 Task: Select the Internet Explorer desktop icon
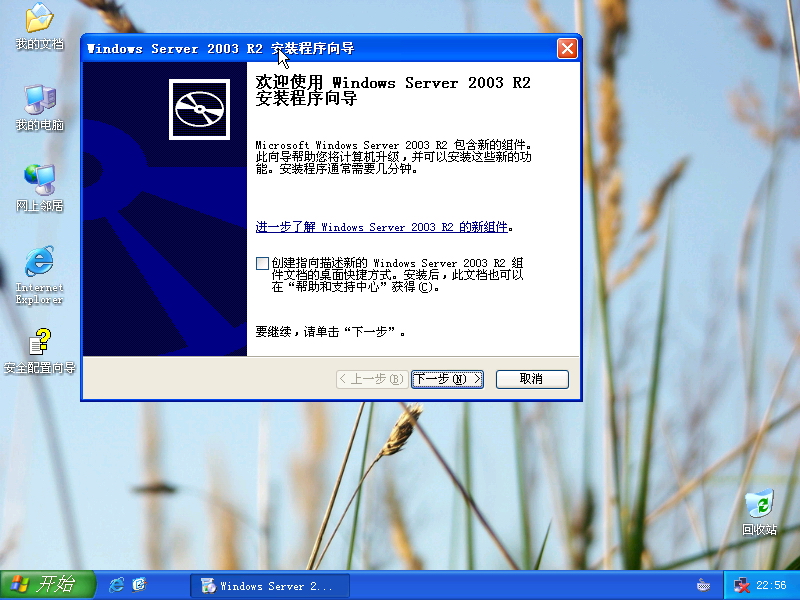39,276
